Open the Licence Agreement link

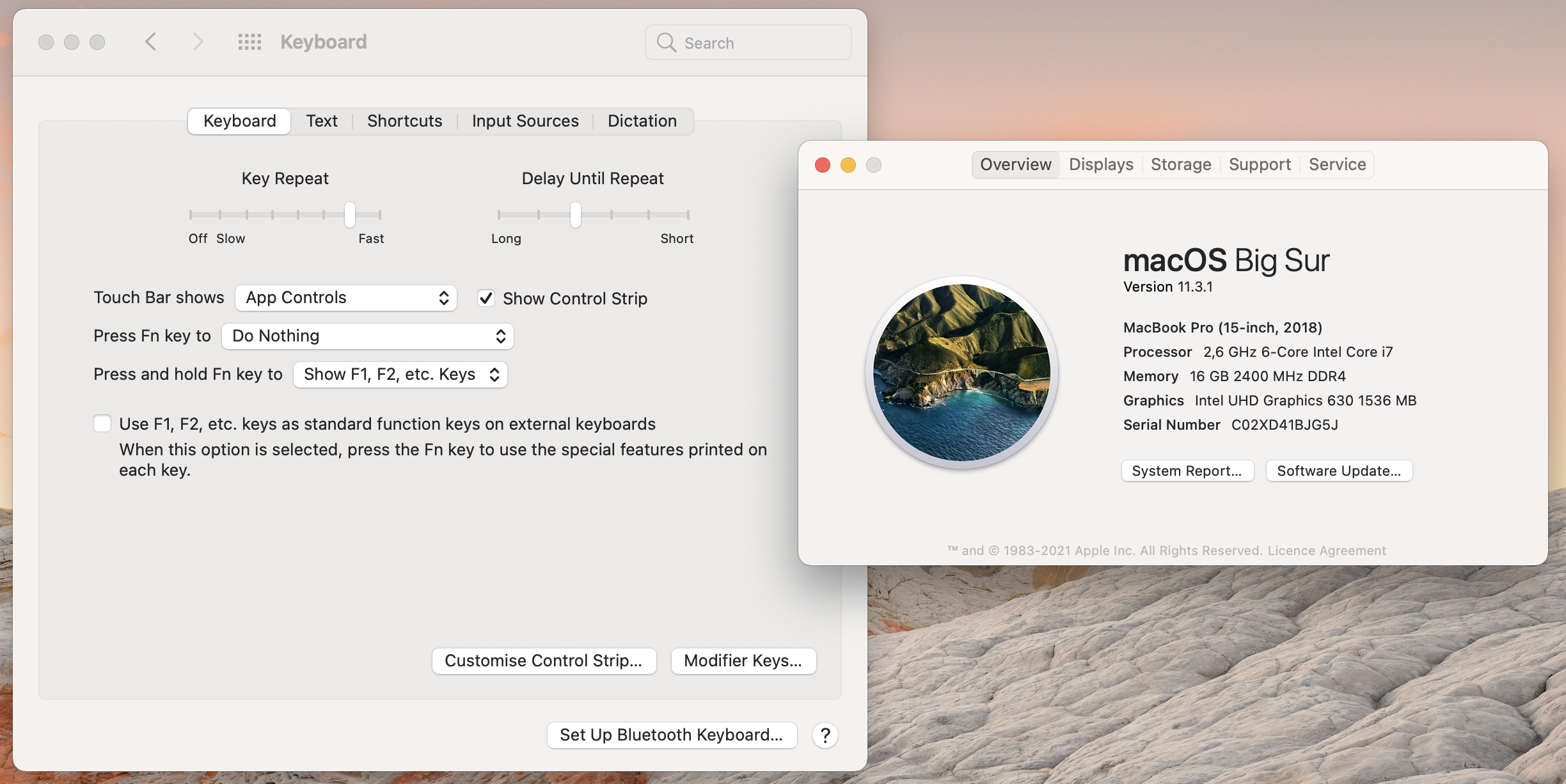point(1326,551)
